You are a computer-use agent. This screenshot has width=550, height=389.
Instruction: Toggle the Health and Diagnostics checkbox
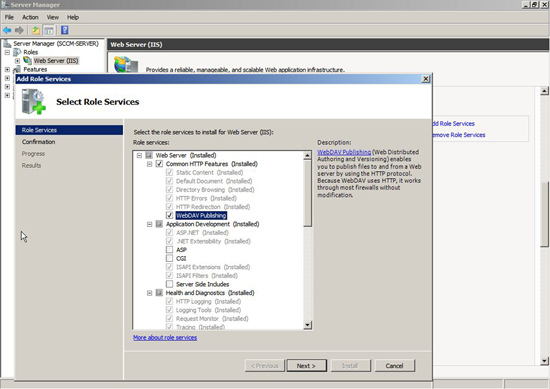[x=159, y=293]
